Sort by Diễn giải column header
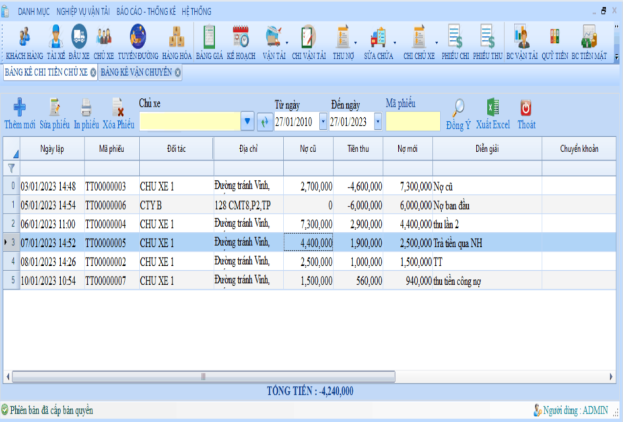The width and height of the screenshot is (640, 422). [x=487, y=149]
